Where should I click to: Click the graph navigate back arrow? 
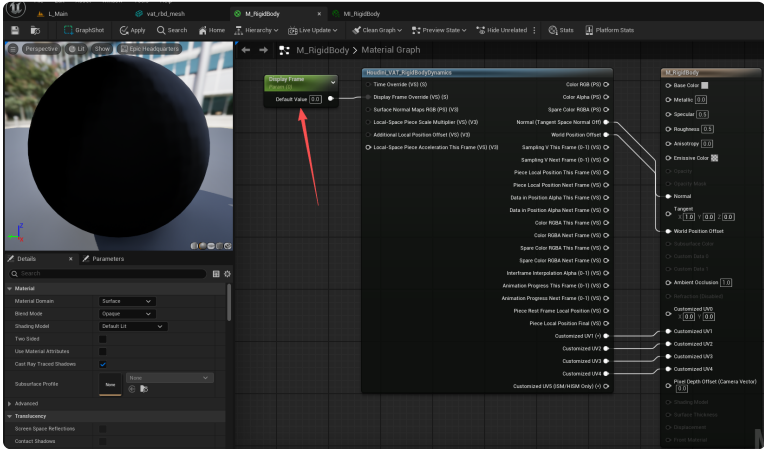[x=246, y=50]
